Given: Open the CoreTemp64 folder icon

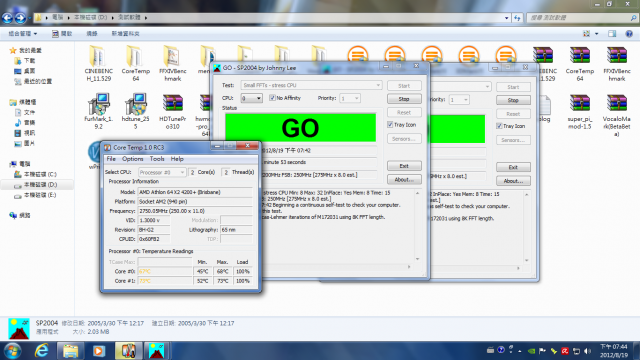Looking at the screenshot, I should point(136,62).
